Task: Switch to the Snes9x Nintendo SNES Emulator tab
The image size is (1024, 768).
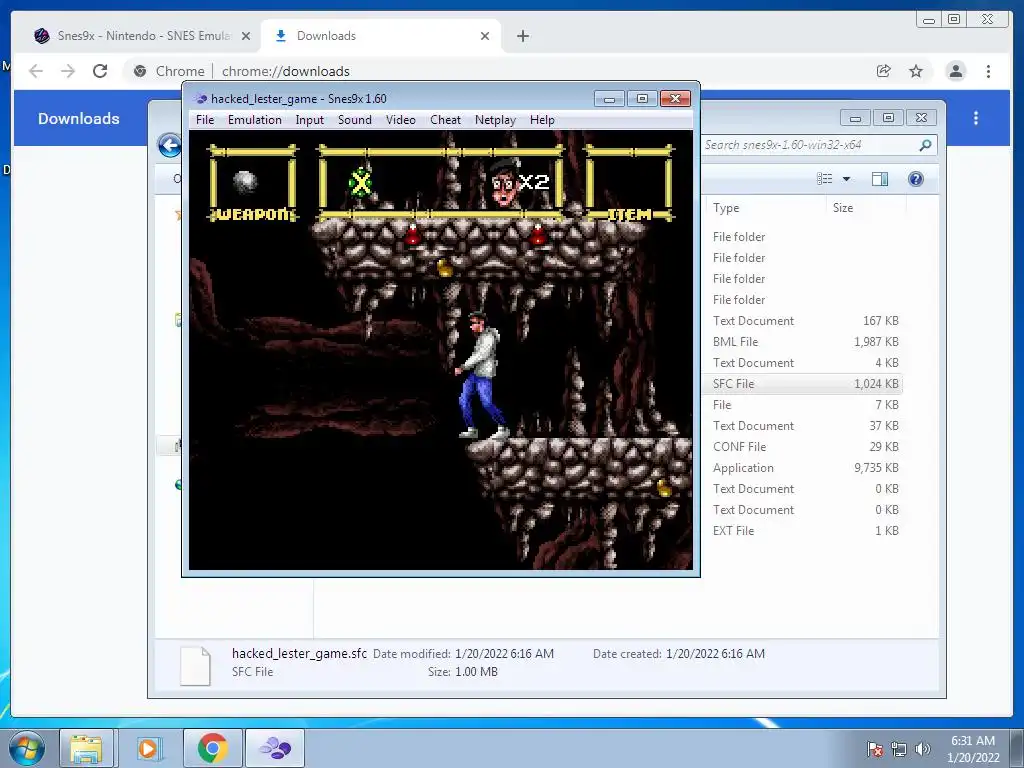Action: pos(142,36)
